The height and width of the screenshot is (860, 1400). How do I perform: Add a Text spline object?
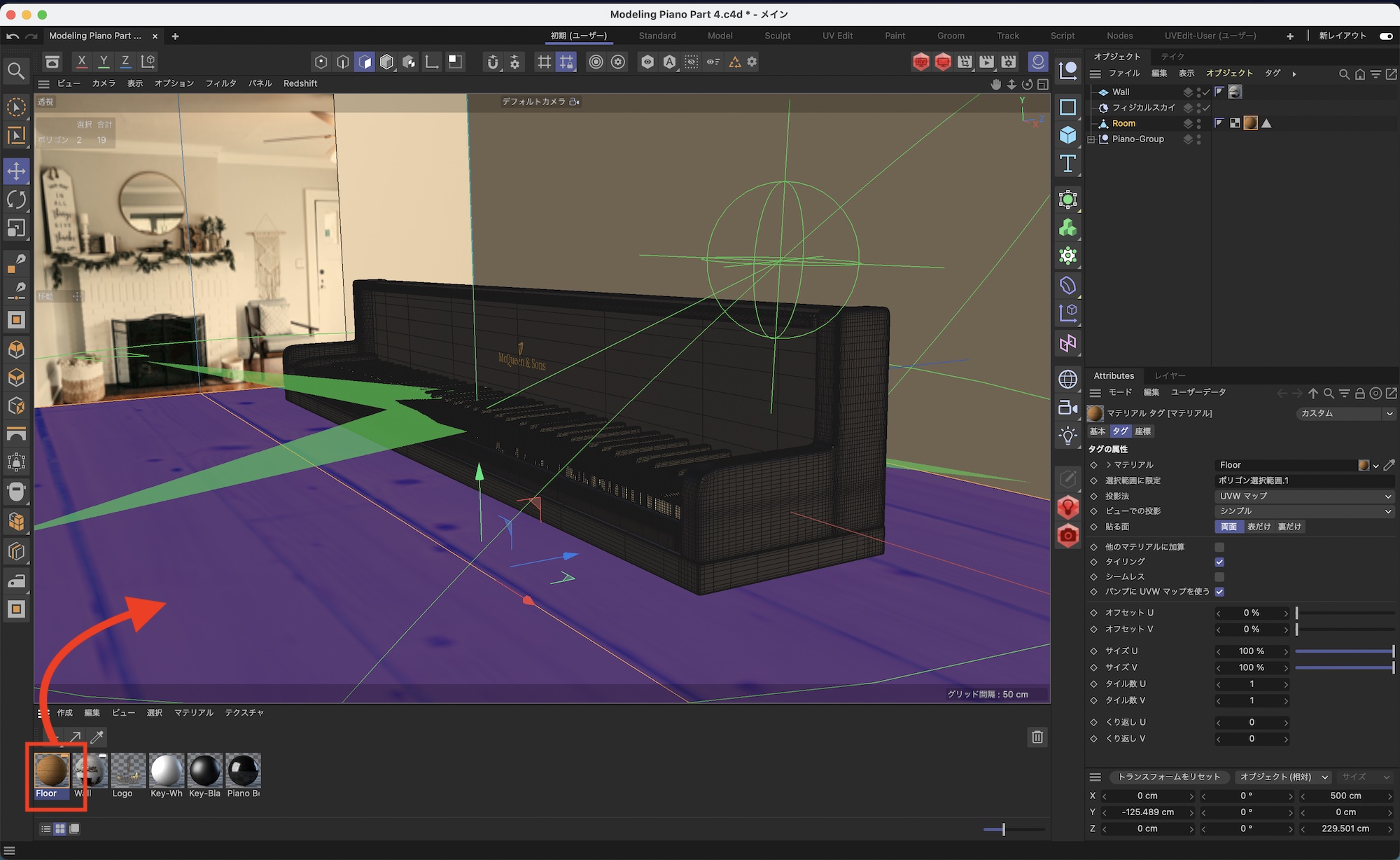[1067, 164]
